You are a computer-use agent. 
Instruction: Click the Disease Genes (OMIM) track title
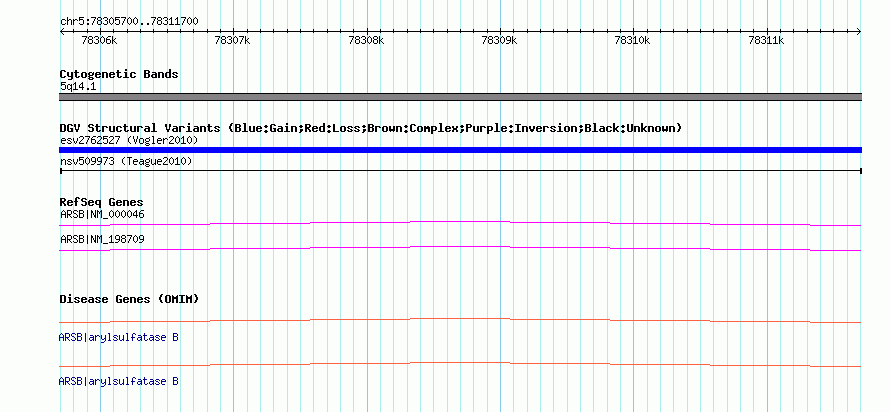point(129,299)
